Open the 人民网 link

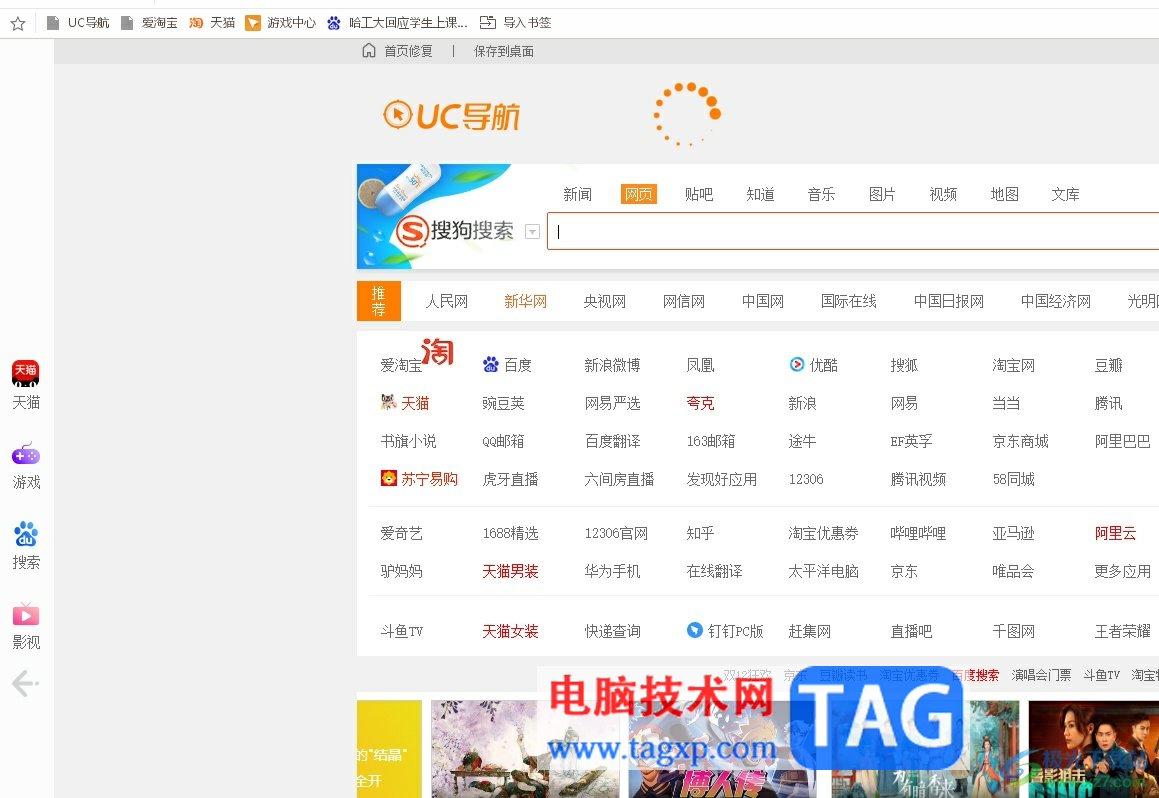point(446,301)
